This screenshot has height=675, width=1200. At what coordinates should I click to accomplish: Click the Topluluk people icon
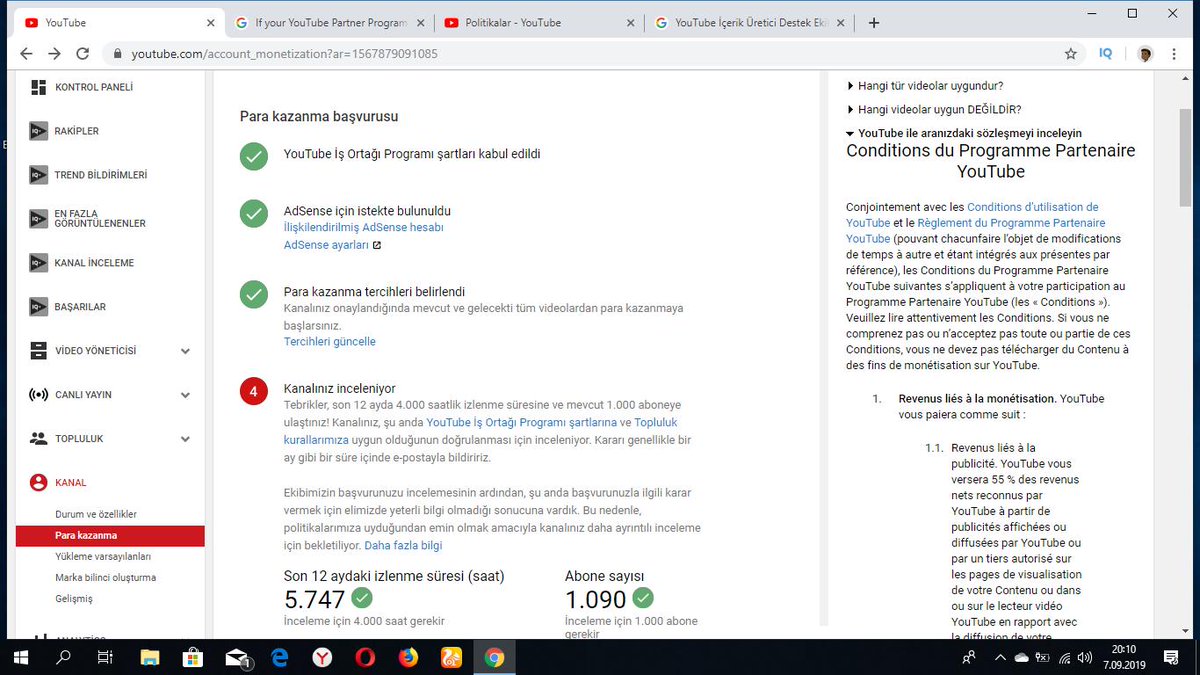pos(39,439)
